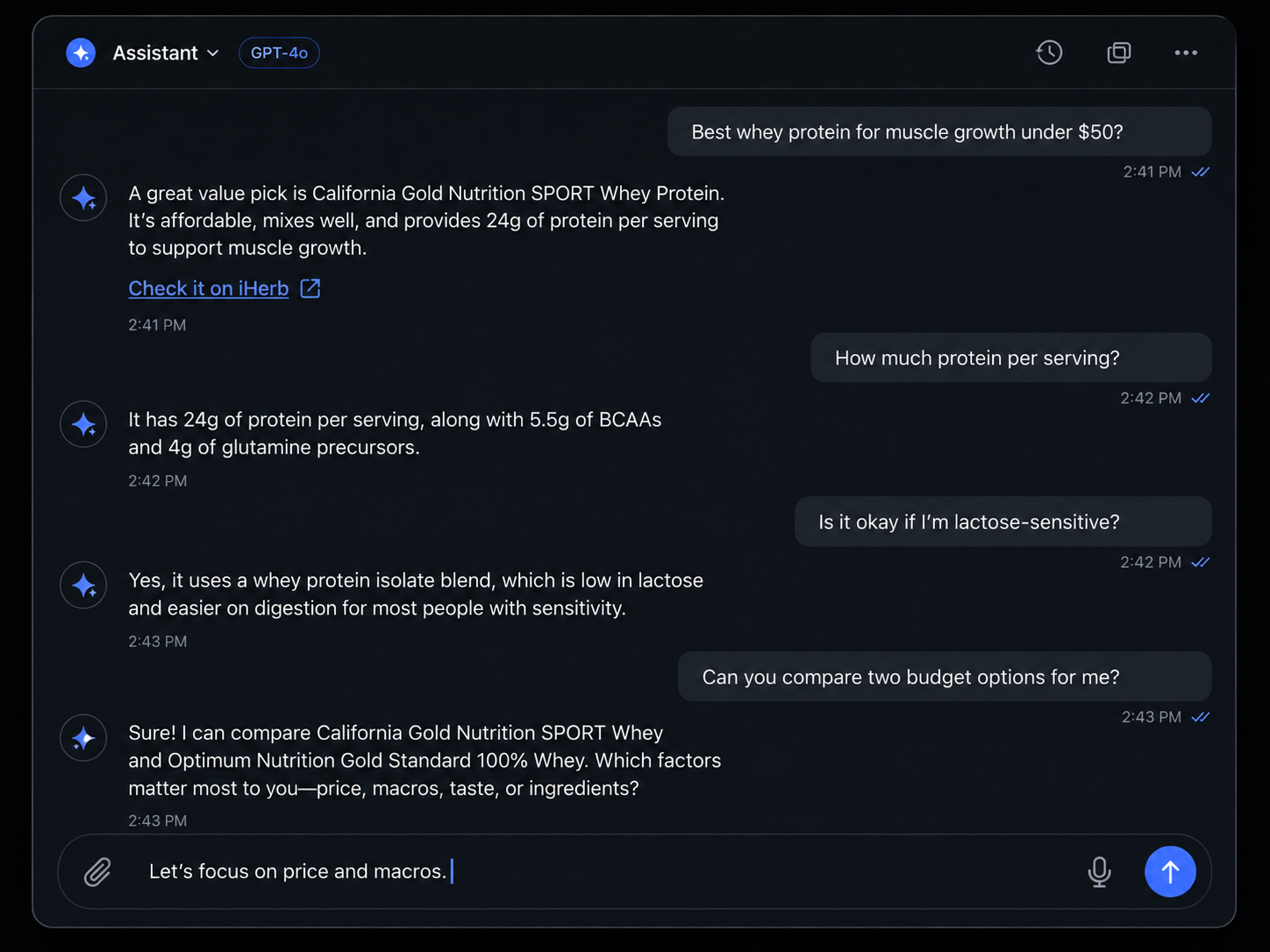
Task: Open chat history clock icon
Action: (x=1049, y=53)
